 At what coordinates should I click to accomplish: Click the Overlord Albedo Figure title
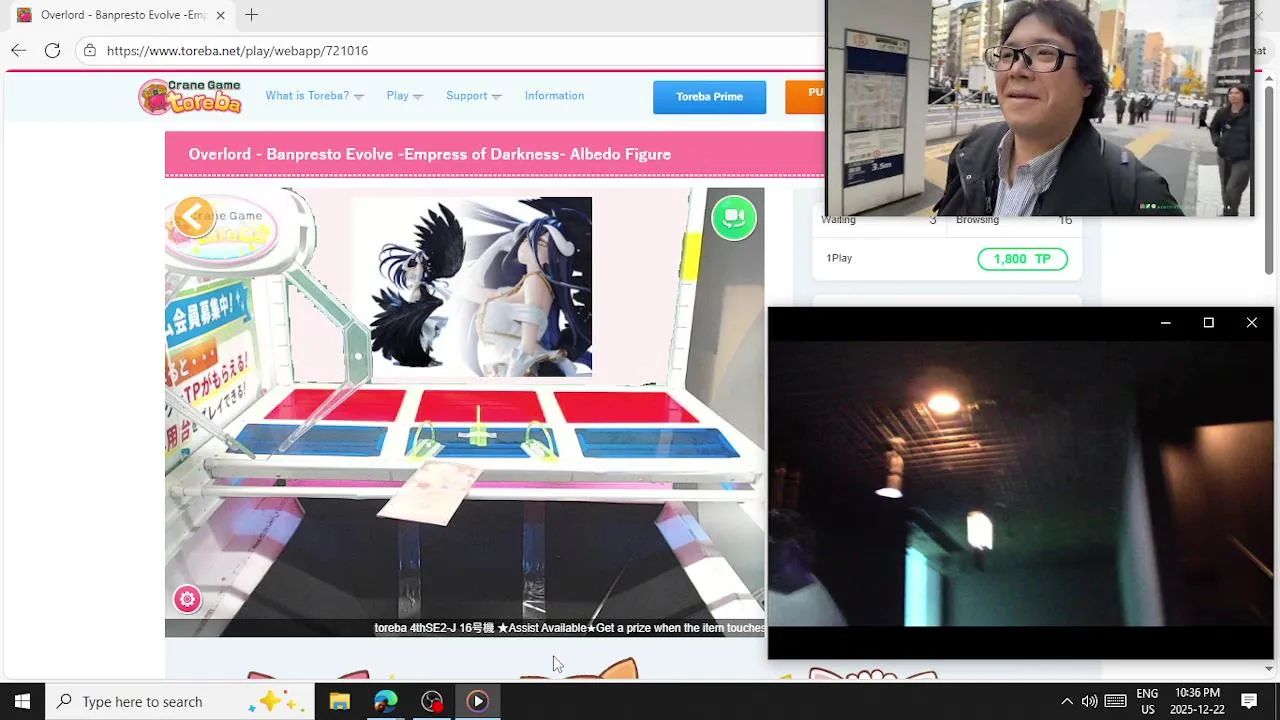click(430, 154)
